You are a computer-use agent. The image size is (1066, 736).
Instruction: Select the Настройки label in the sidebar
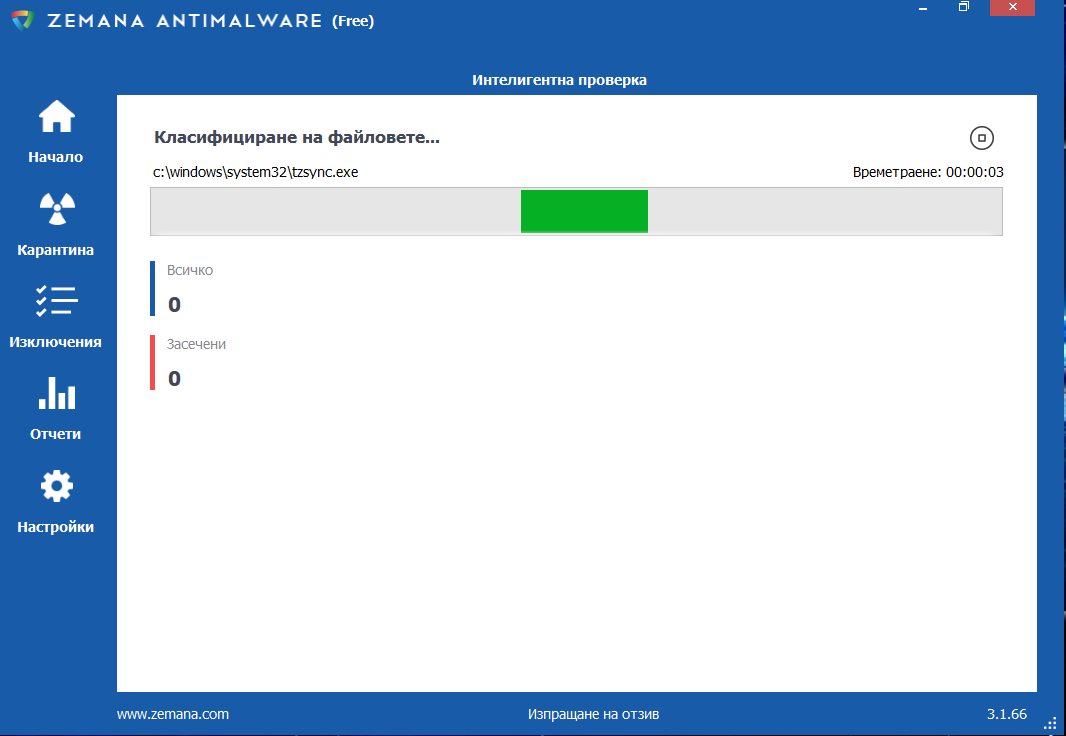[56, 527]
